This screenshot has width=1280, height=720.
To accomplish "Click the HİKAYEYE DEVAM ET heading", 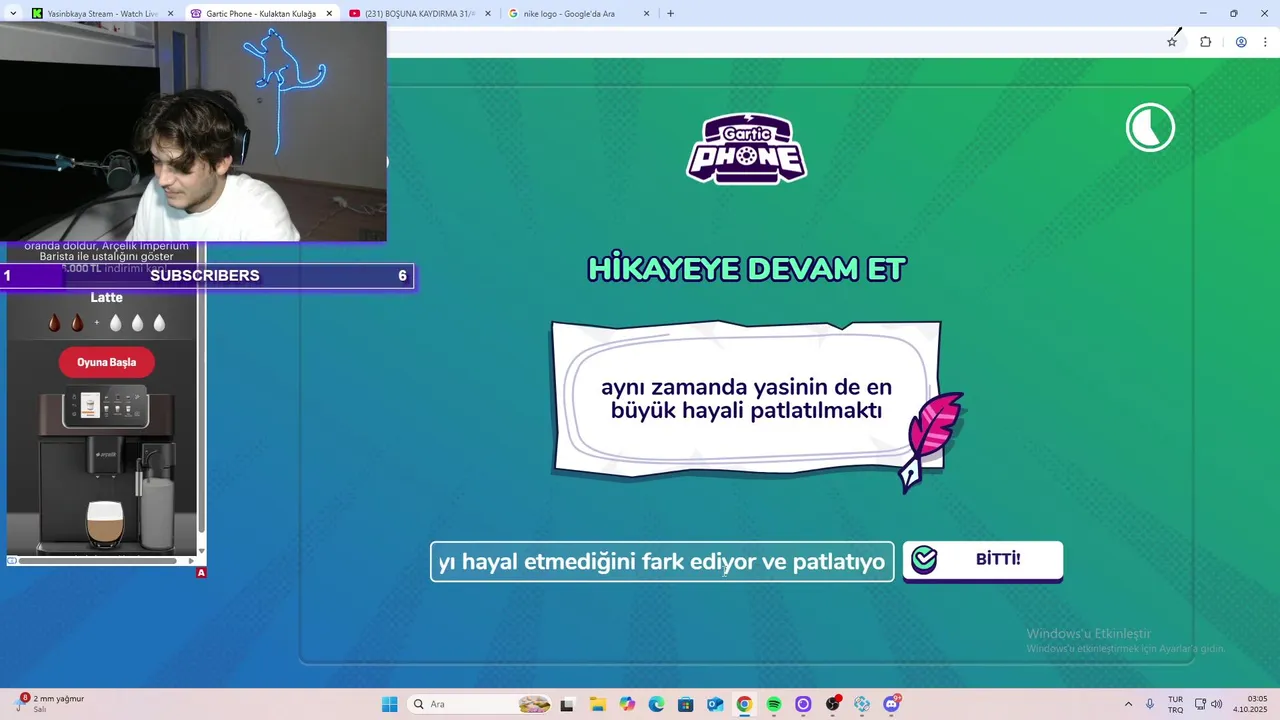I will coord(747,269).
